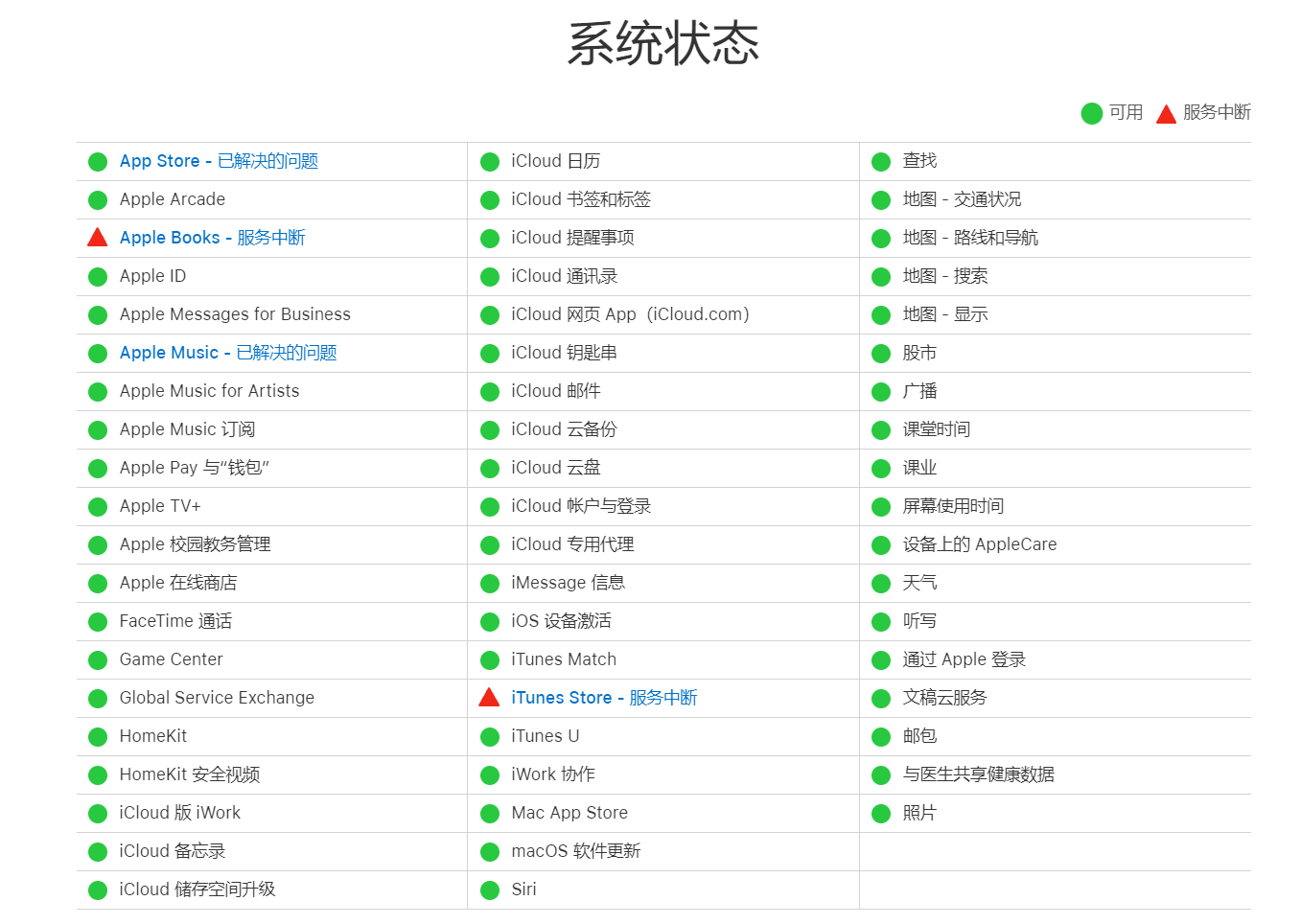
Task: Select Global Service Exchange text
Action: coord(217,698)
